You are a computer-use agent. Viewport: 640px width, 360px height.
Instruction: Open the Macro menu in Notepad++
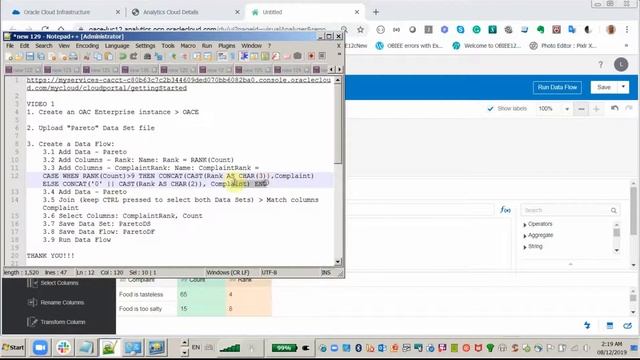[x=188, y=46]
